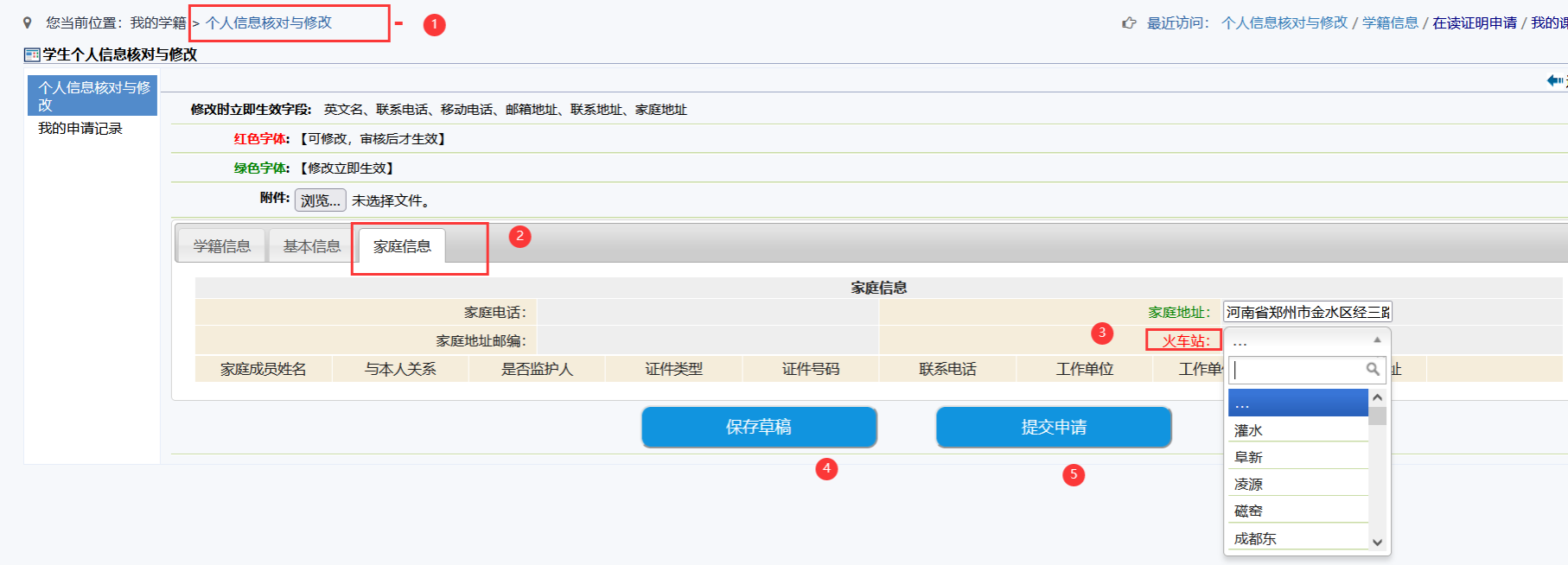
Task: Open 我的申请记录 in the left sidebar
Action: point(80,129)
